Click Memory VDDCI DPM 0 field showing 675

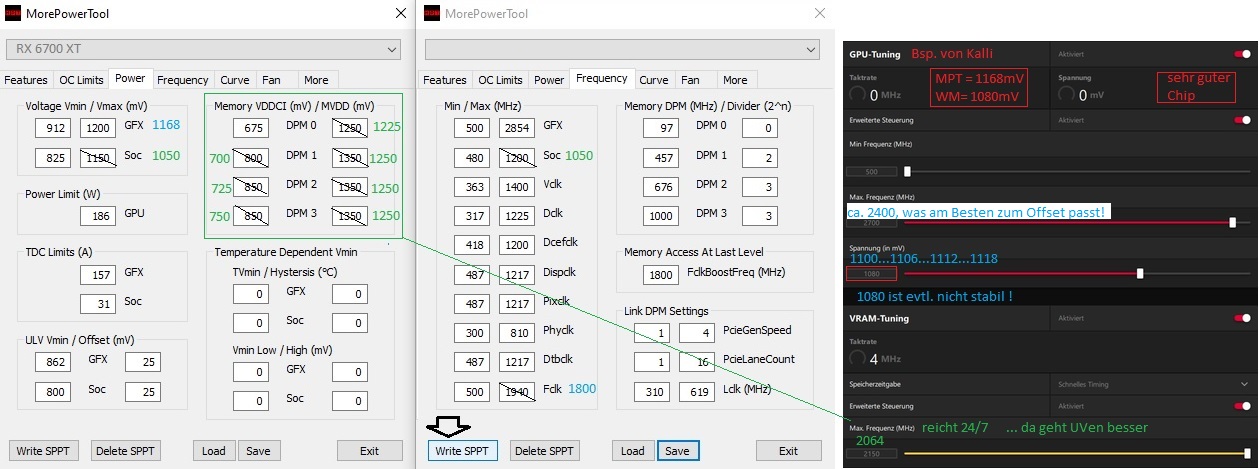[251, 128]
